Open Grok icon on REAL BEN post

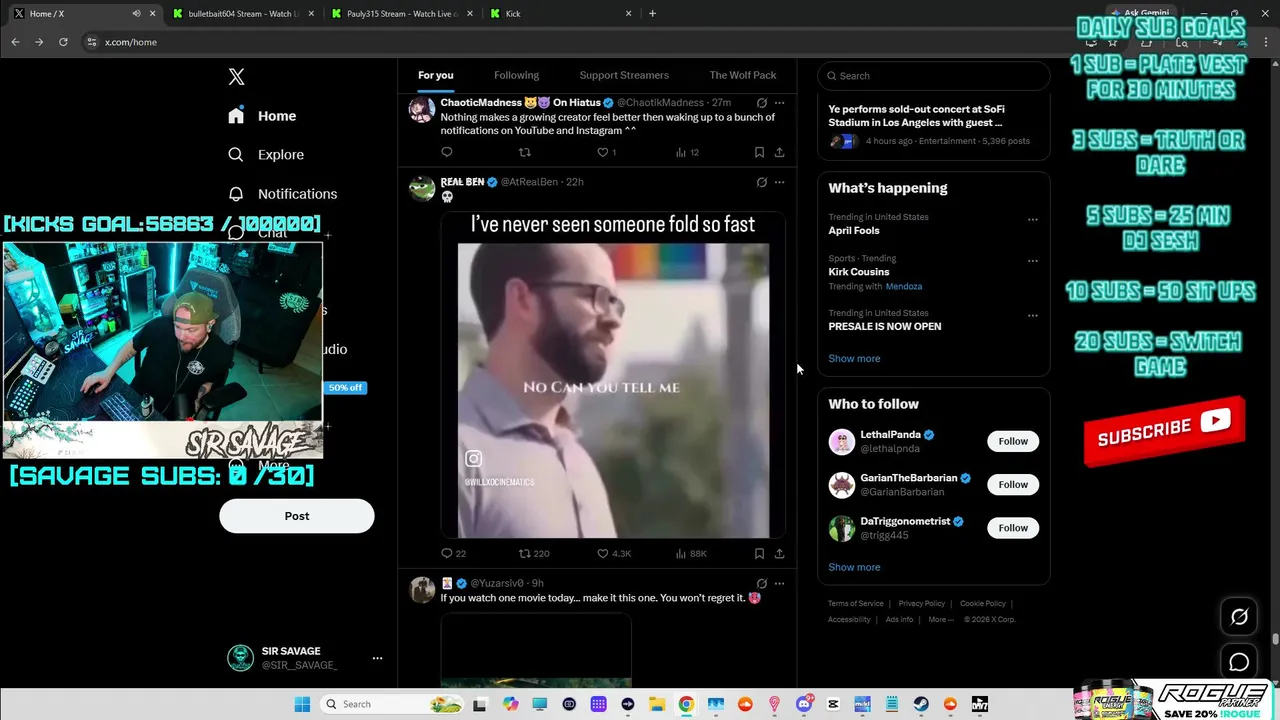point(762,182)
